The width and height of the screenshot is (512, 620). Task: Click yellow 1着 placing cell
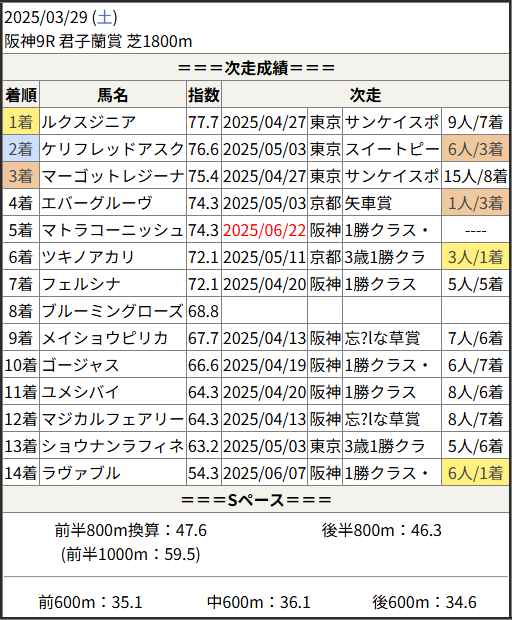click(21, 122)
